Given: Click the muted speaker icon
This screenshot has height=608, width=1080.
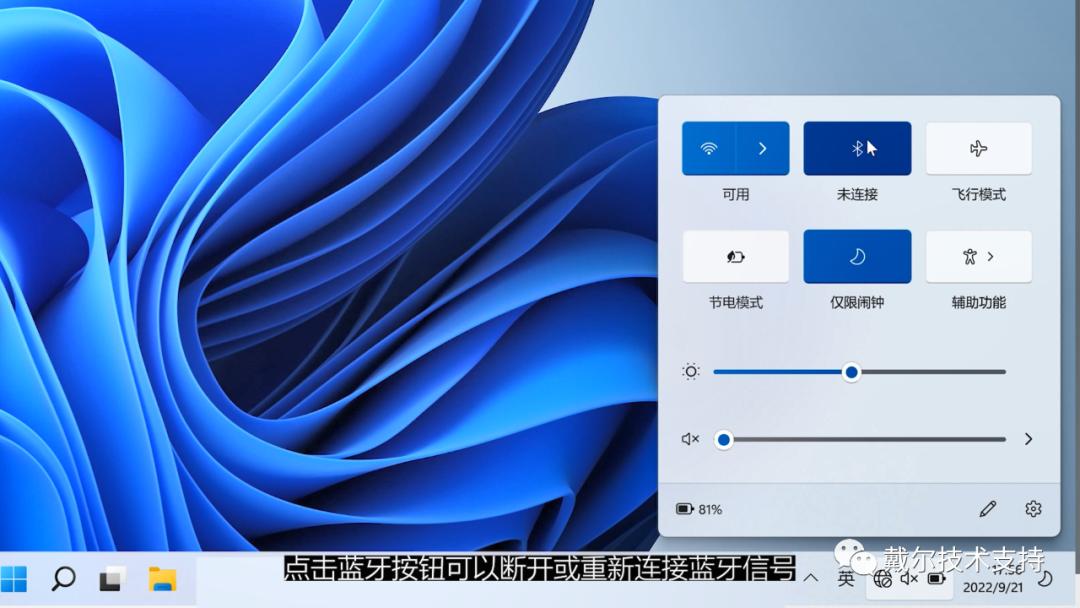Looking at the screenshot, I should click(689, 439).
